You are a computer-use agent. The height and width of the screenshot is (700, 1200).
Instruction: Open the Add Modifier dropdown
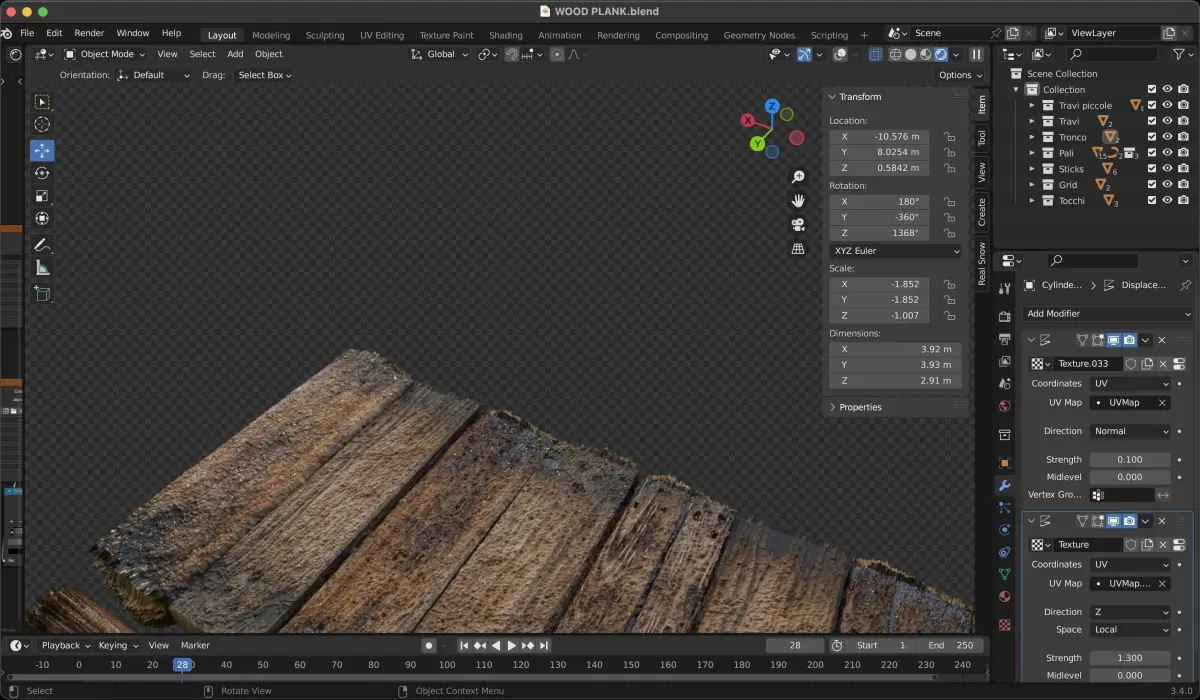pos(1108,314)
